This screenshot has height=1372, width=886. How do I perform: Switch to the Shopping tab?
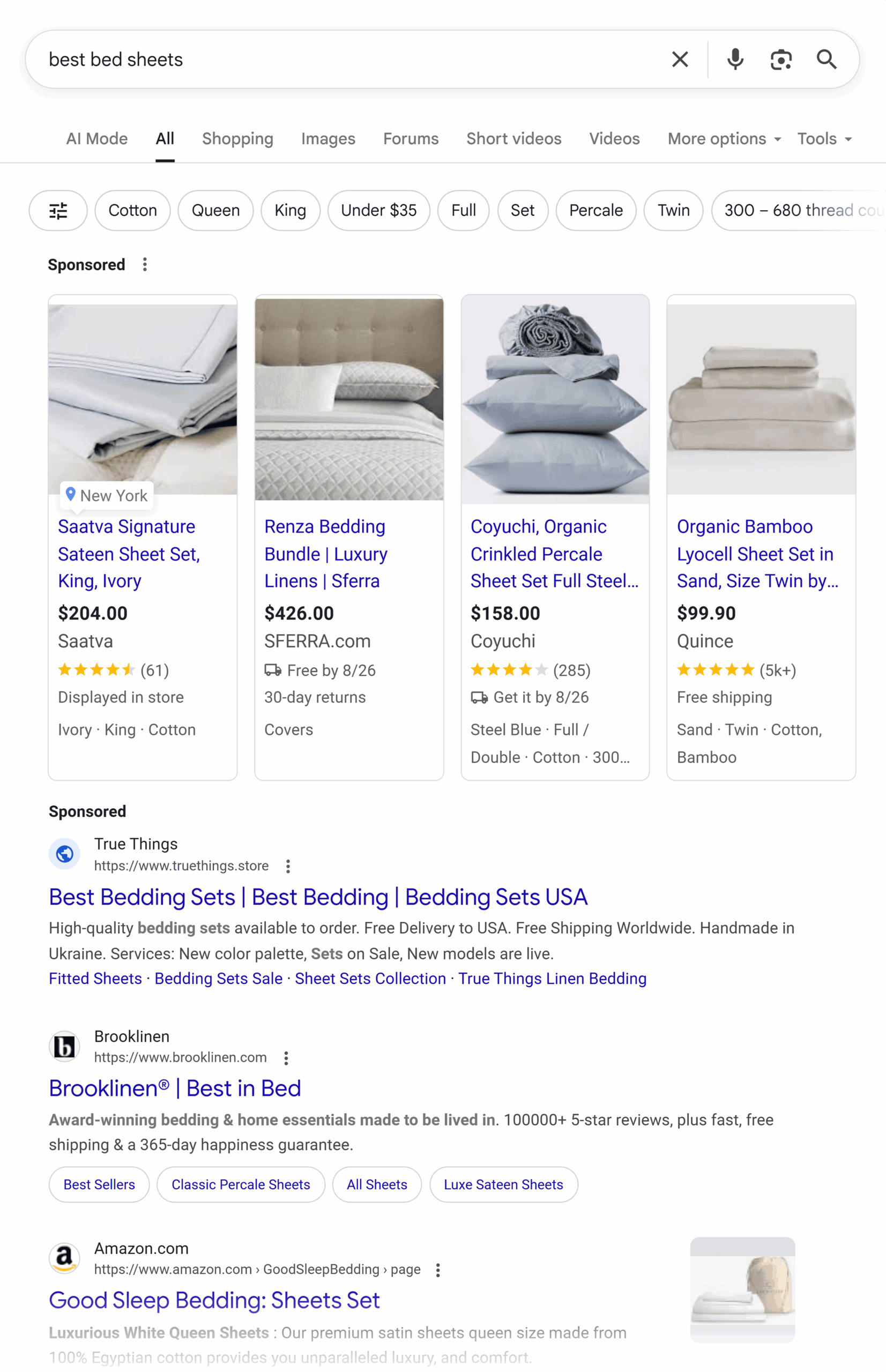pos(237,138)
